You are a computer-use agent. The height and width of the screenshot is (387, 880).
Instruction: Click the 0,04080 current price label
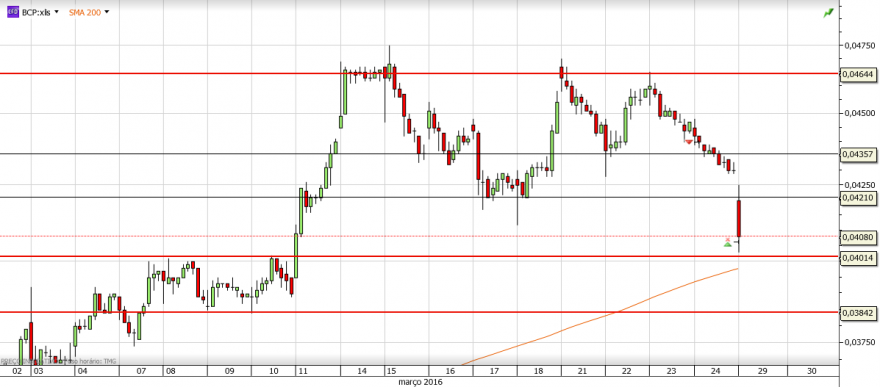tap(858, 237)
